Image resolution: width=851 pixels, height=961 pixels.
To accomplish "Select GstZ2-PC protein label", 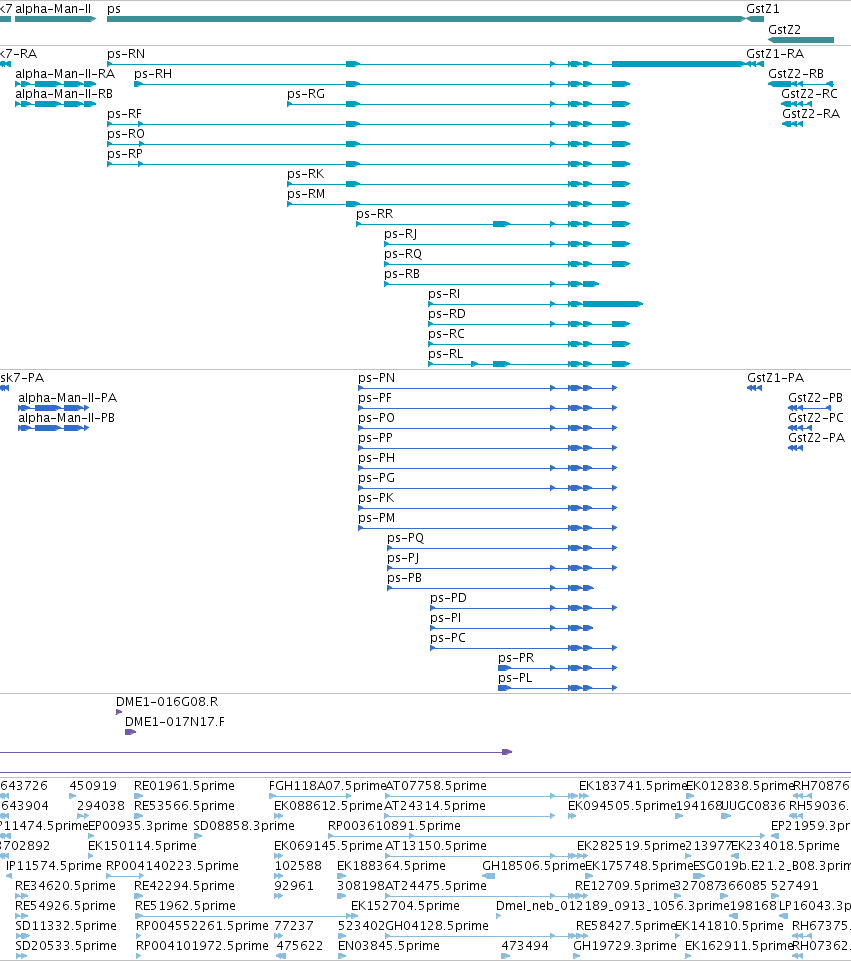I will pos(816,418).
